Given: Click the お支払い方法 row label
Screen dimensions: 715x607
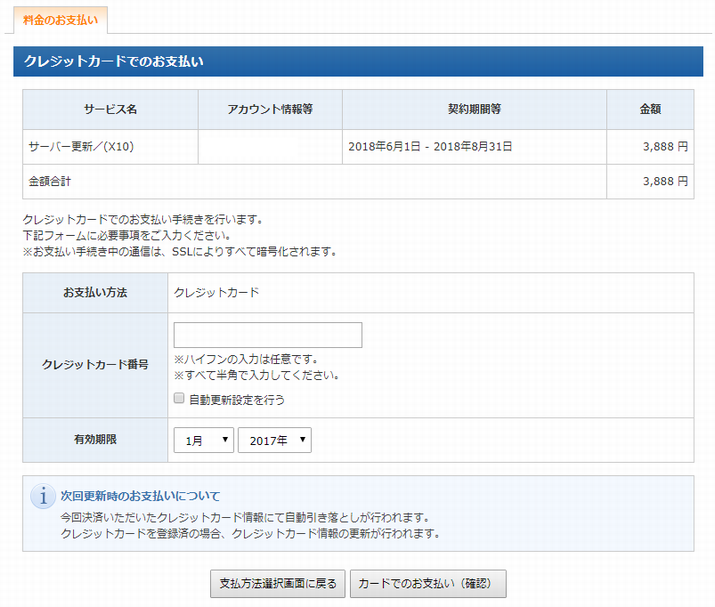Looking at the screenshot, I should (x=95, y=292).
